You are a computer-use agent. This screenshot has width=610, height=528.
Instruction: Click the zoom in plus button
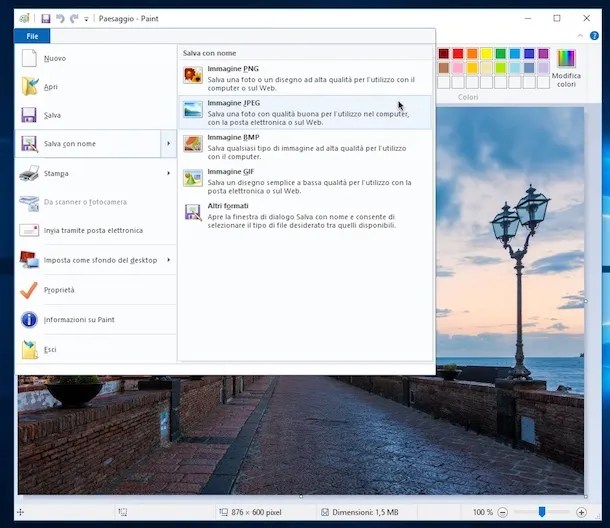(582, 512)
